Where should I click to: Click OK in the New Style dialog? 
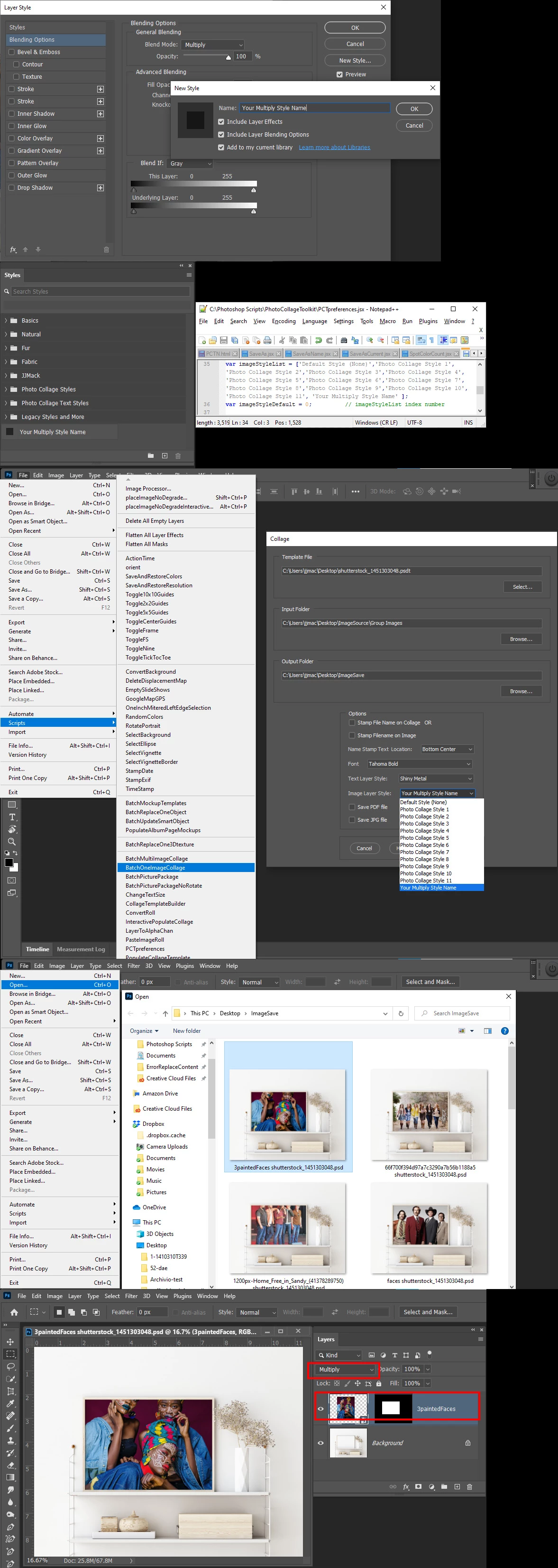(414, 109)
